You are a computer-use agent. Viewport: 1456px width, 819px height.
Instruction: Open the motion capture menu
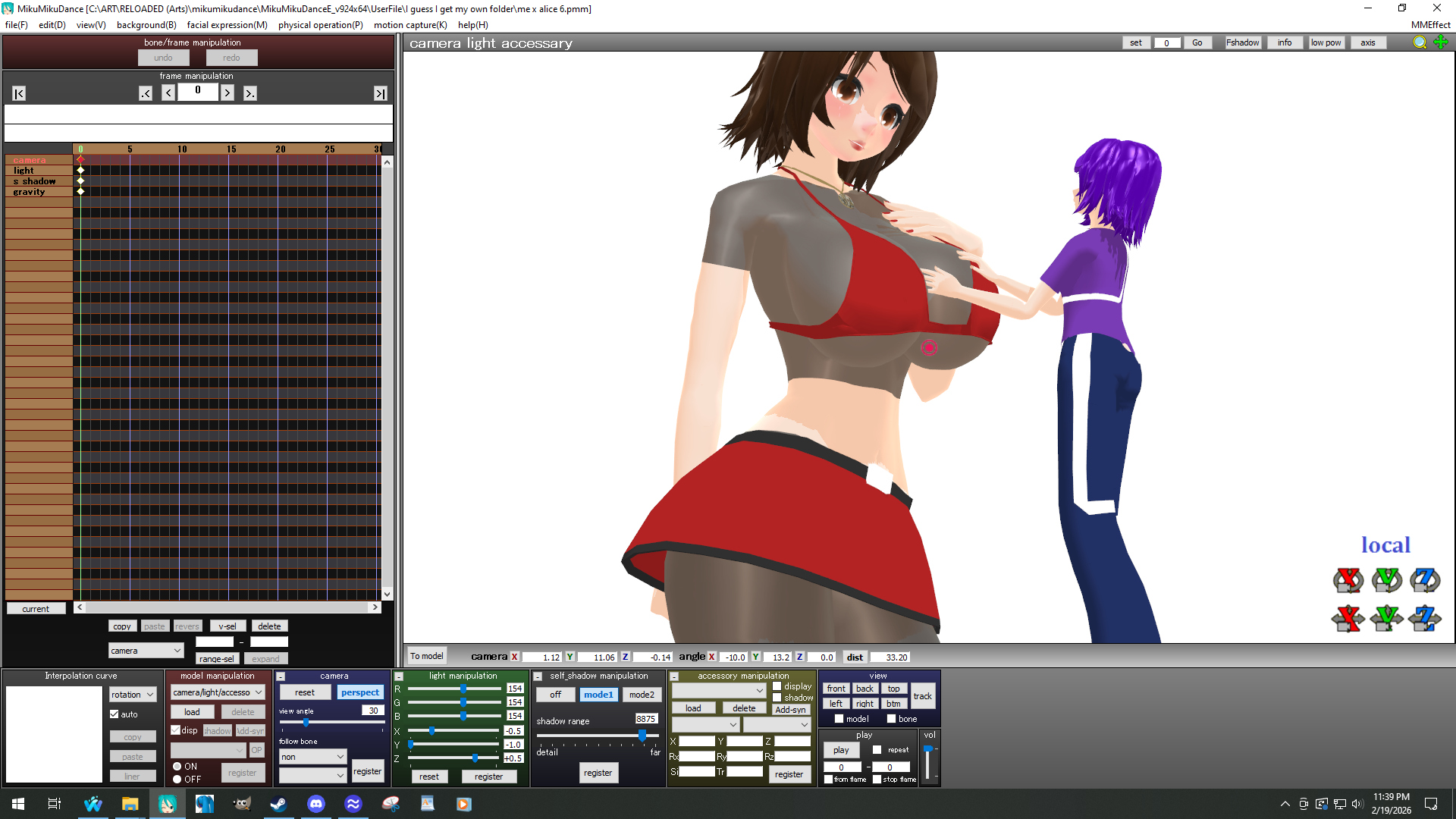click(409, 25)
